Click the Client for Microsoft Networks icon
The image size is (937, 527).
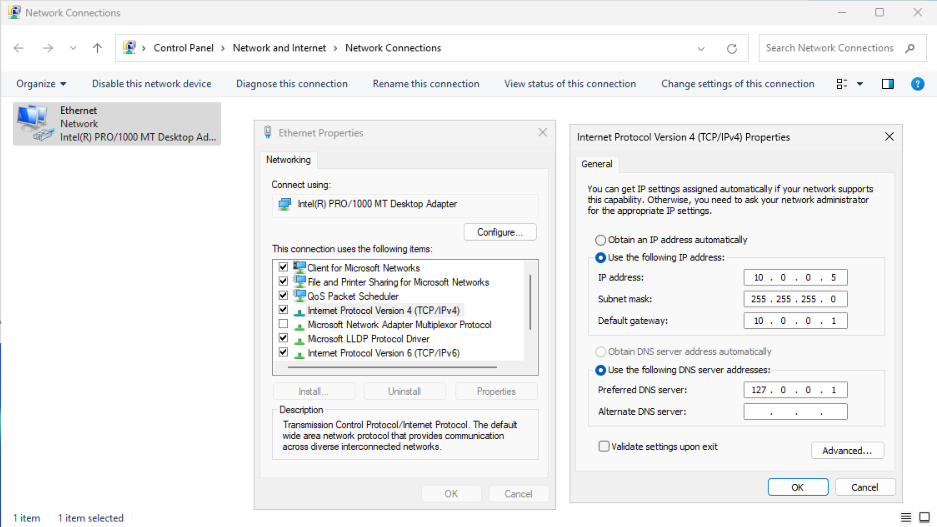tap(299, 267)
